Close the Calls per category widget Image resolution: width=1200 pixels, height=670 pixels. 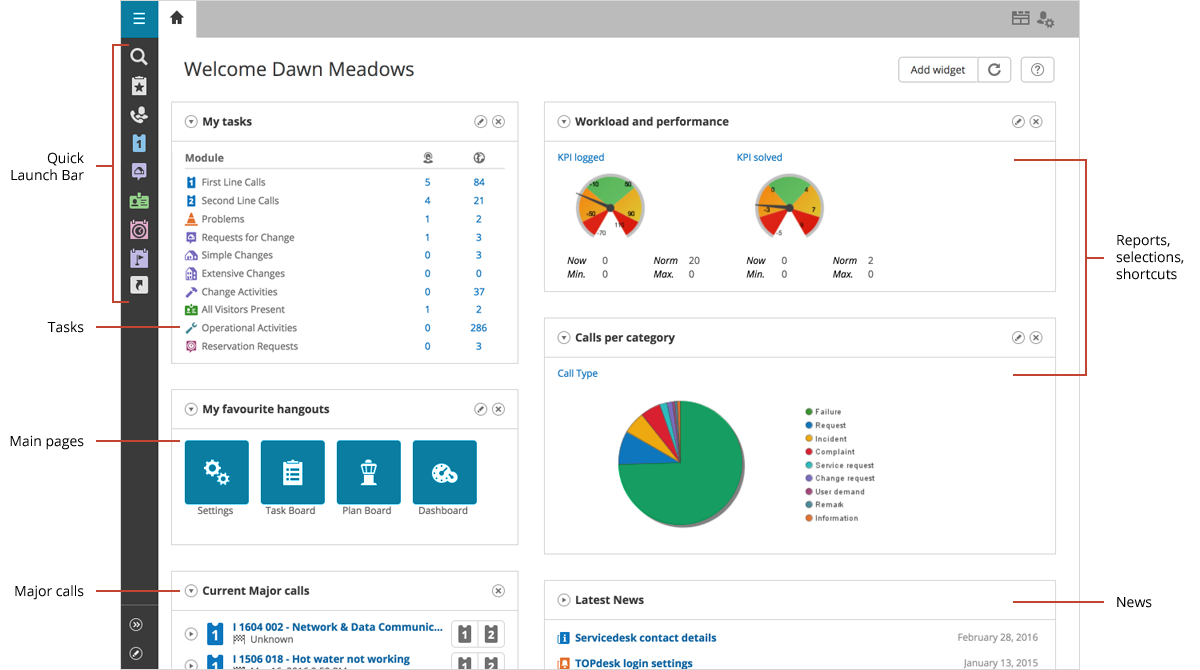[x=1036, y=337]
